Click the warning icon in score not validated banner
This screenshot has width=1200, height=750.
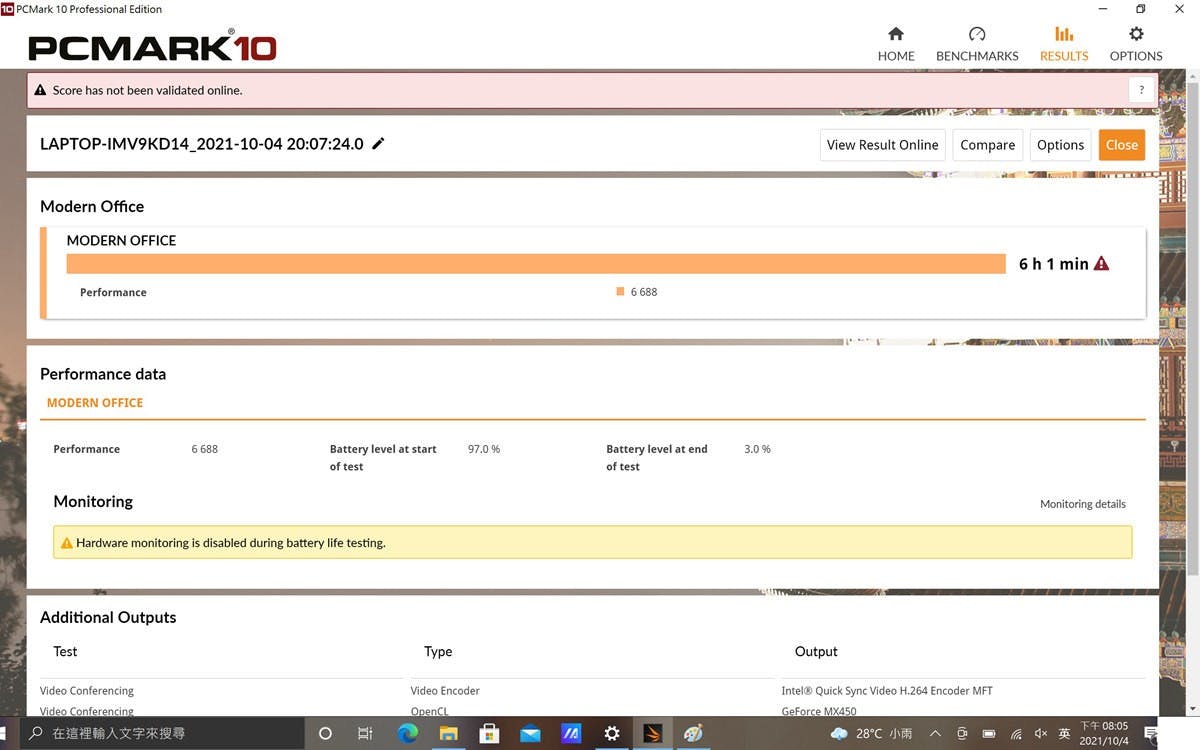pos(40,90)
